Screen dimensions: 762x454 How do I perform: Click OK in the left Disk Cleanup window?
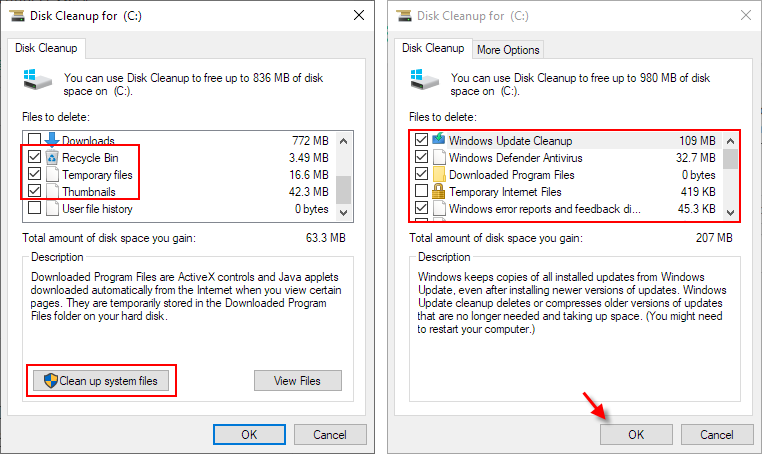click(249, 435)
